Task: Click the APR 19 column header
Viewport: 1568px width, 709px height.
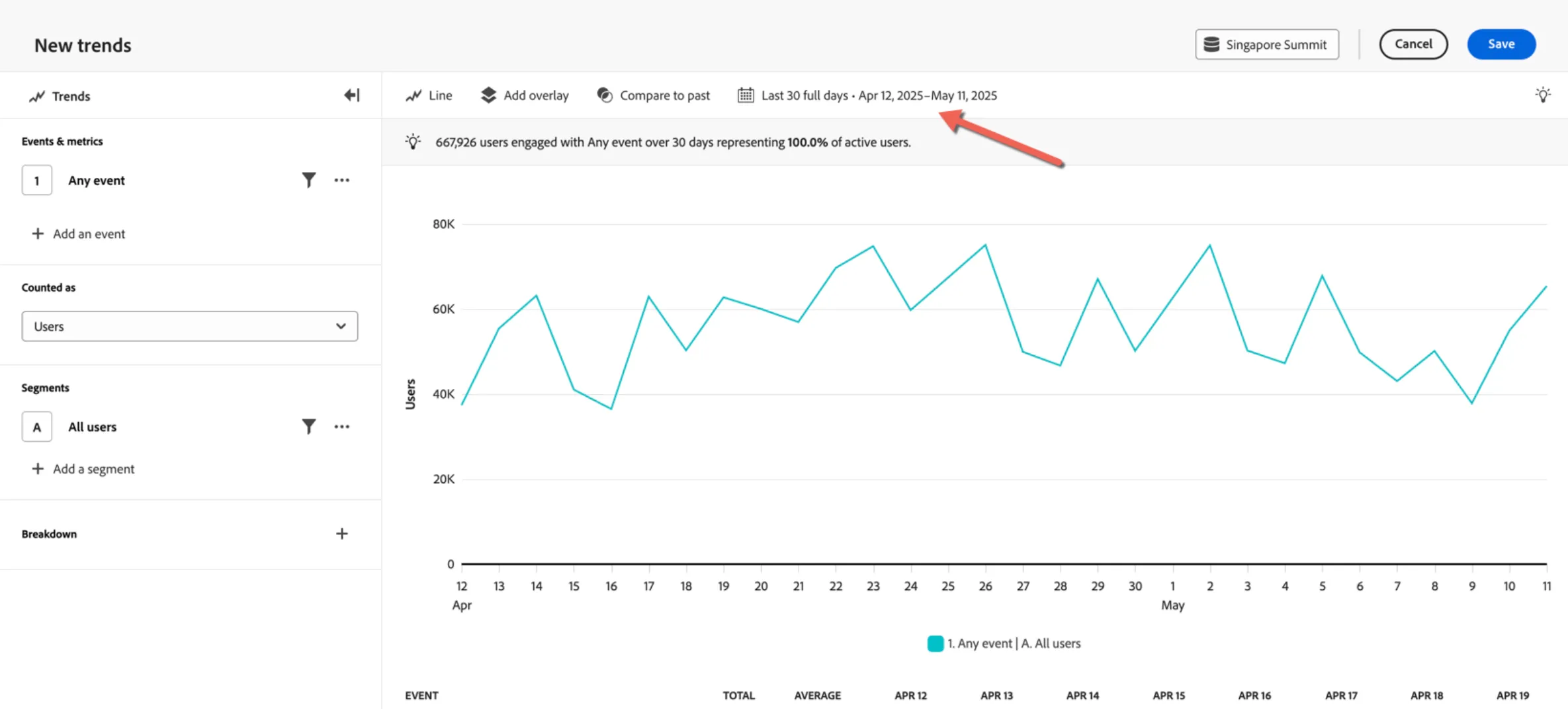Action: [1512, 695]
